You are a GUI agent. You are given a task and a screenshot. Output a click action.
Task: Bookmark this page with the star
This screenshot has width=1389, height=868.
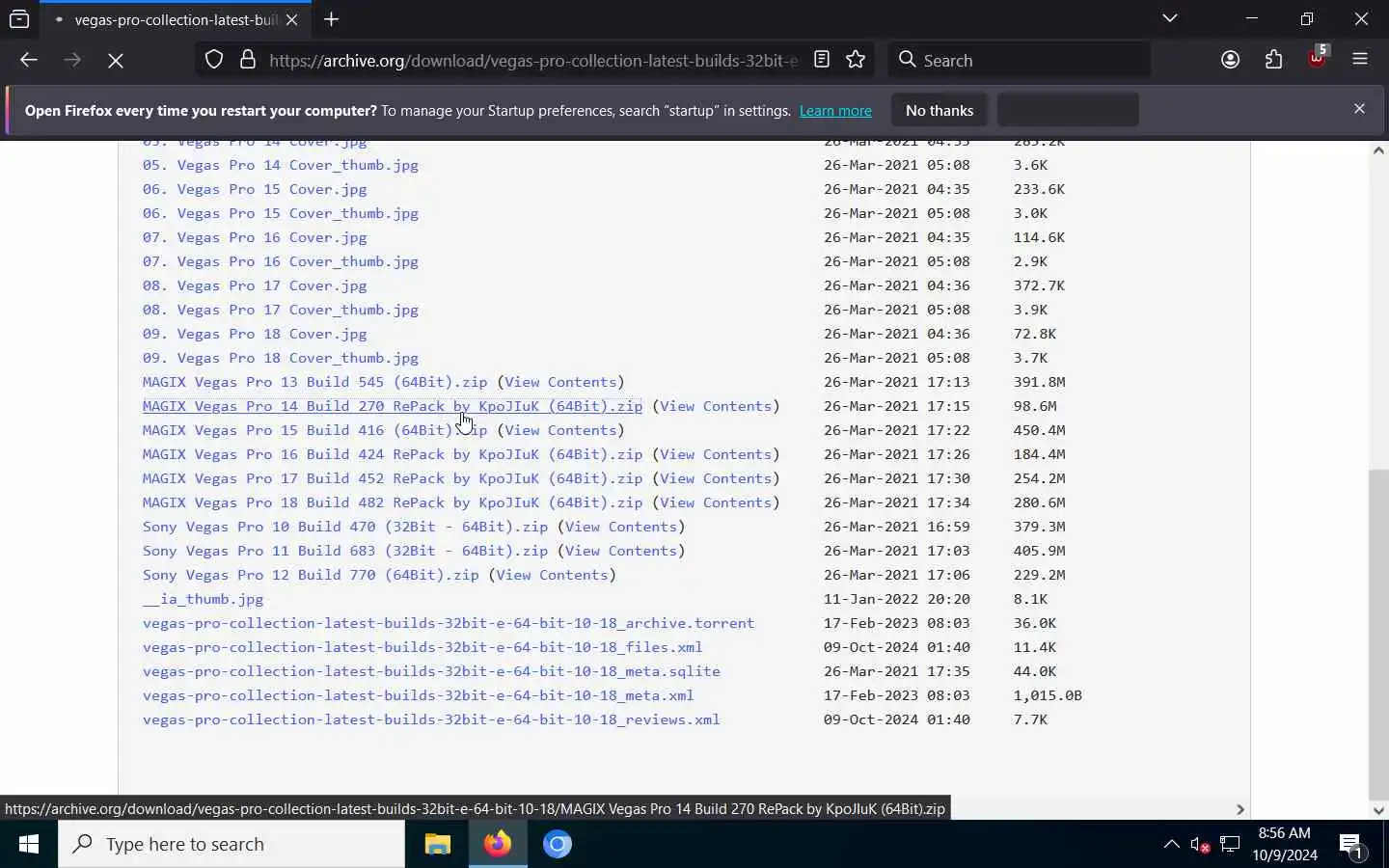(856, 60)
